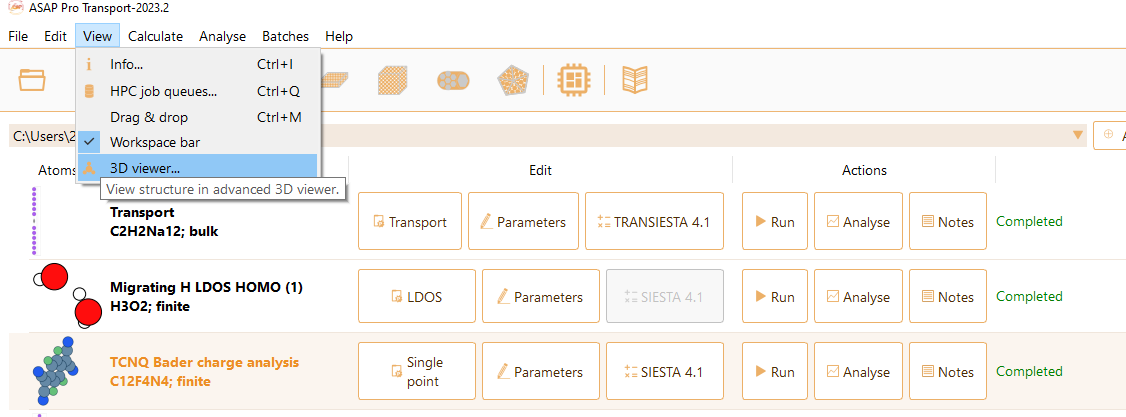The width and height of the screenshot is (1126, 417).
Task: Click the pentagon-shaped toolbar icon
Action: [x=513, y=80]
